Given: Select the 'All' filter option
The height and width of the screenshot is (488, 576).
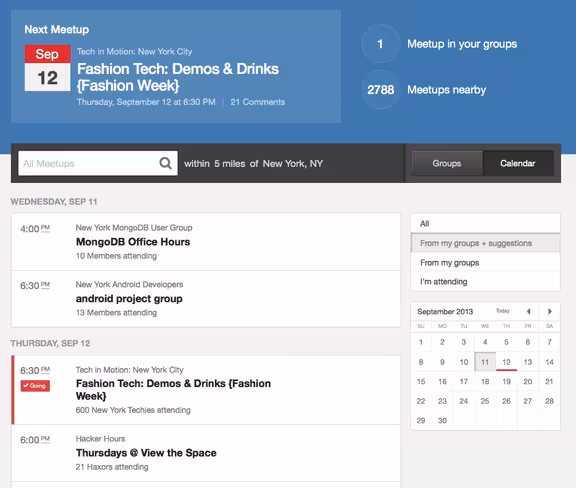Looking at the screenshot, I should [x=485, y=223].
